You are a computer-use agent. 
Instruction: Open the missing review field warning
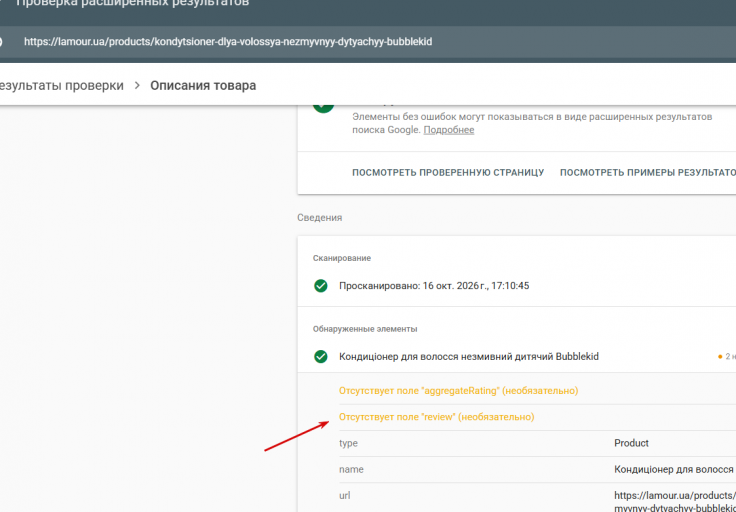[437, 417]
